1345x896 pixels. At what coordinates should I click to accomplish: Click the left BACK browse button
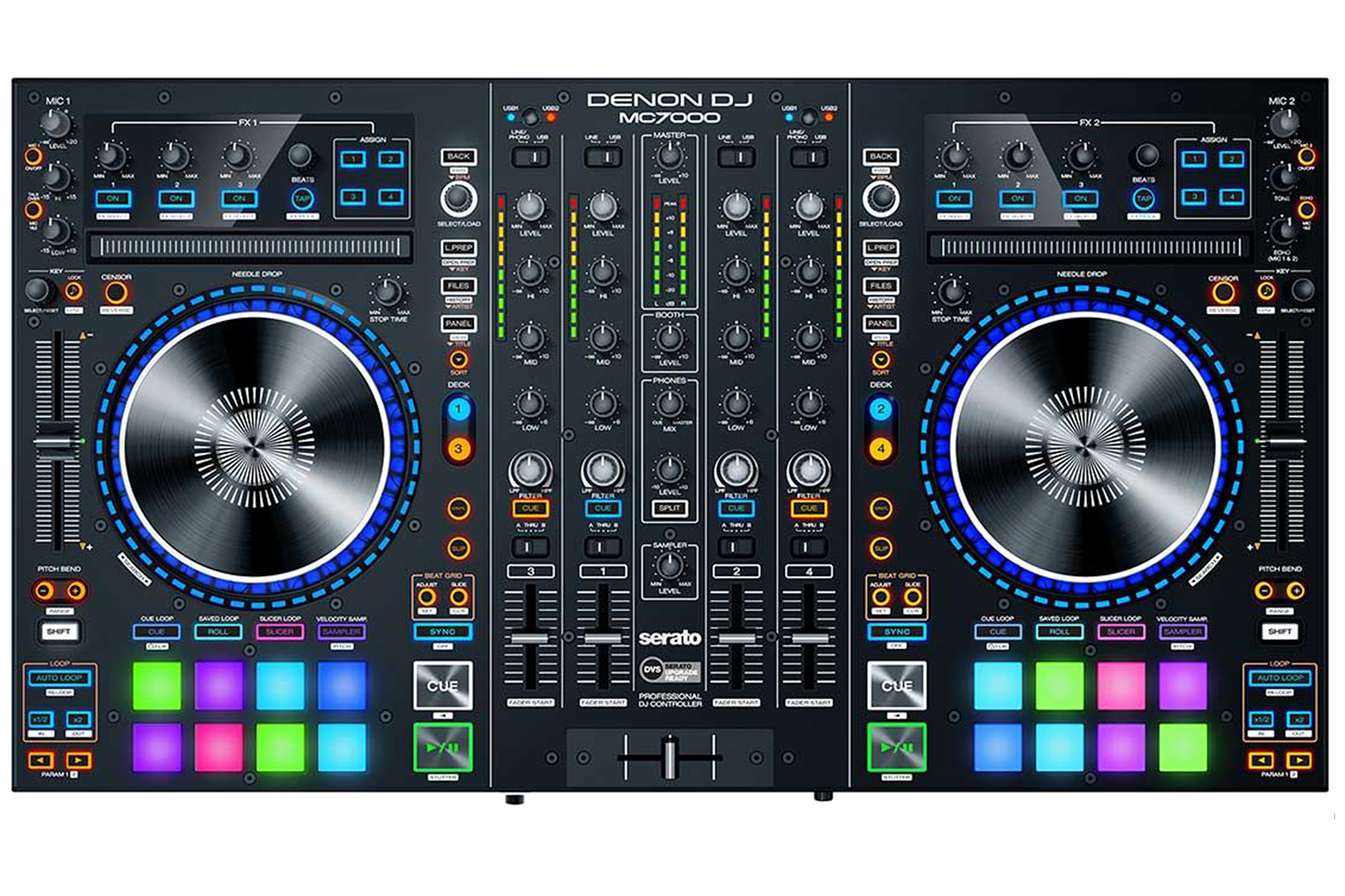coord(458,157)
